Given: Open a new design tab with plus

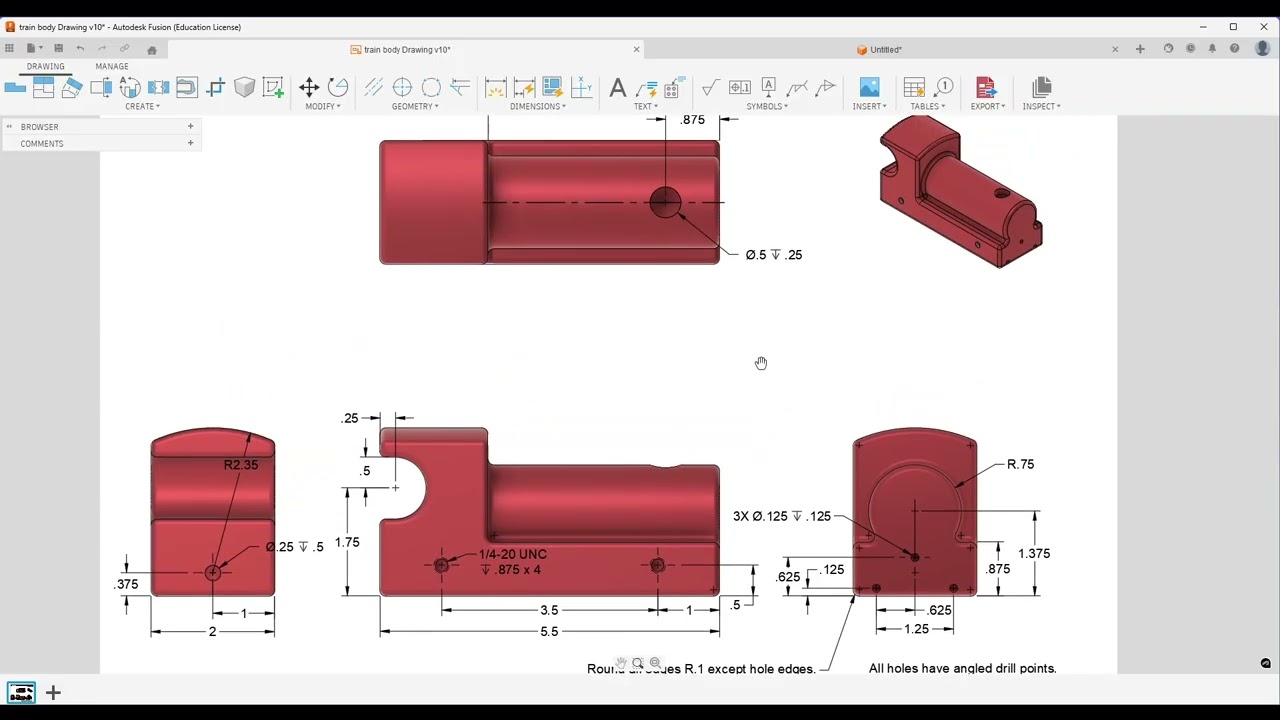Looking at the screenshot, I should (1140, 49).
